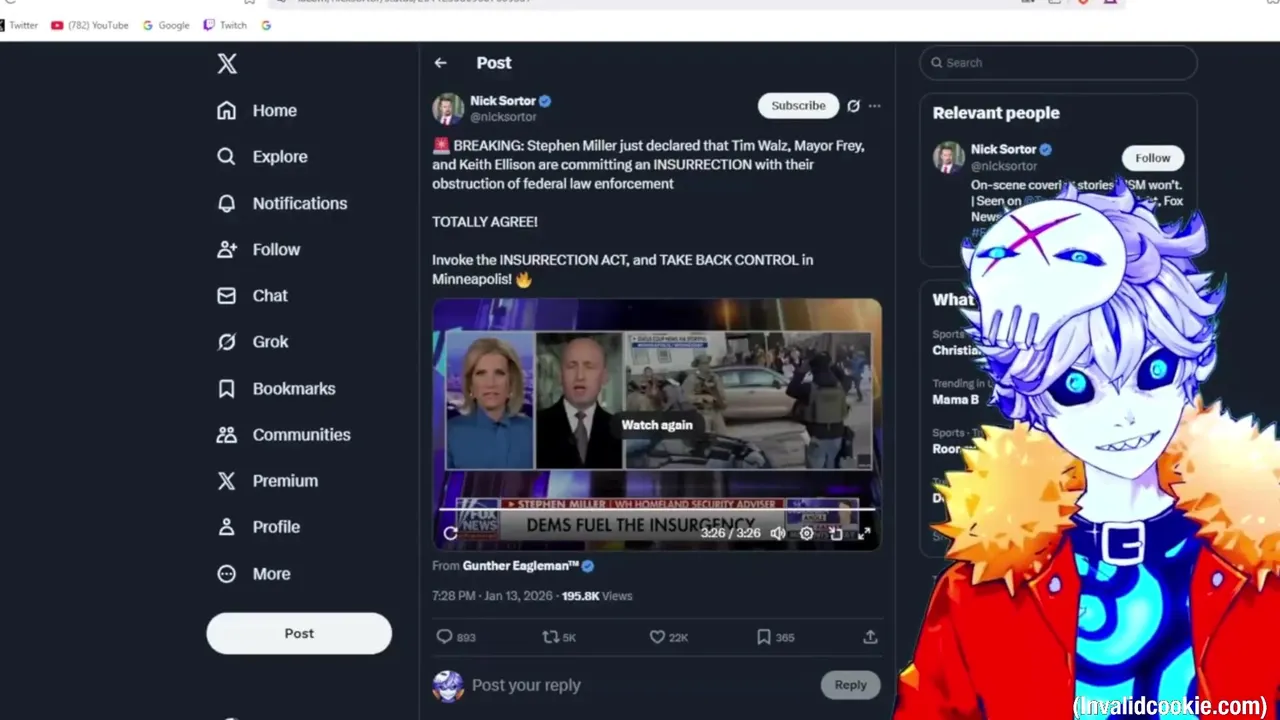Click the Bookmarks icon in sidebar
The image size is (1280, 720).
227,388
